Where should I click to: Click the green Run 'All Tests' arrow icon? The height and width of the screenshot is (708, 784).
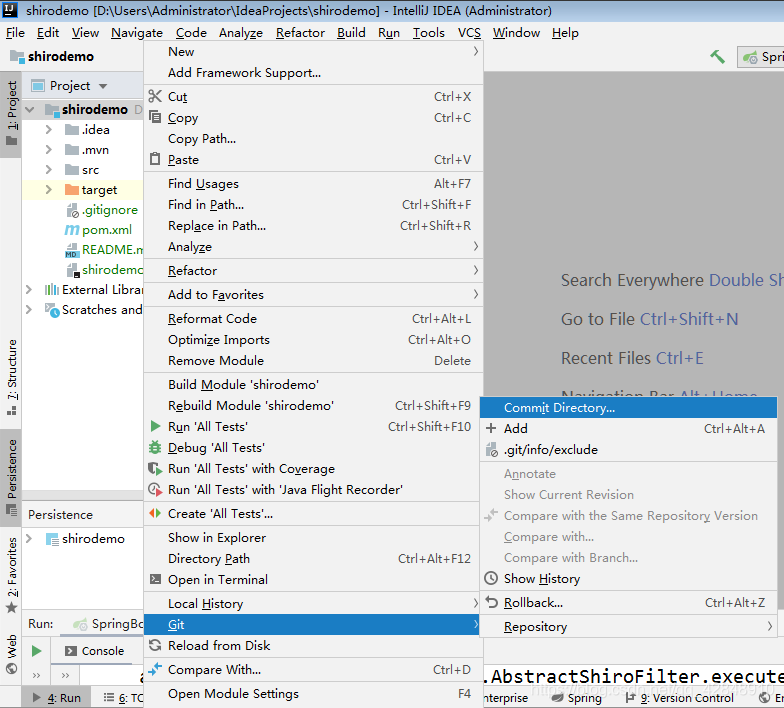pyautogui.click(x=156, y=426)
